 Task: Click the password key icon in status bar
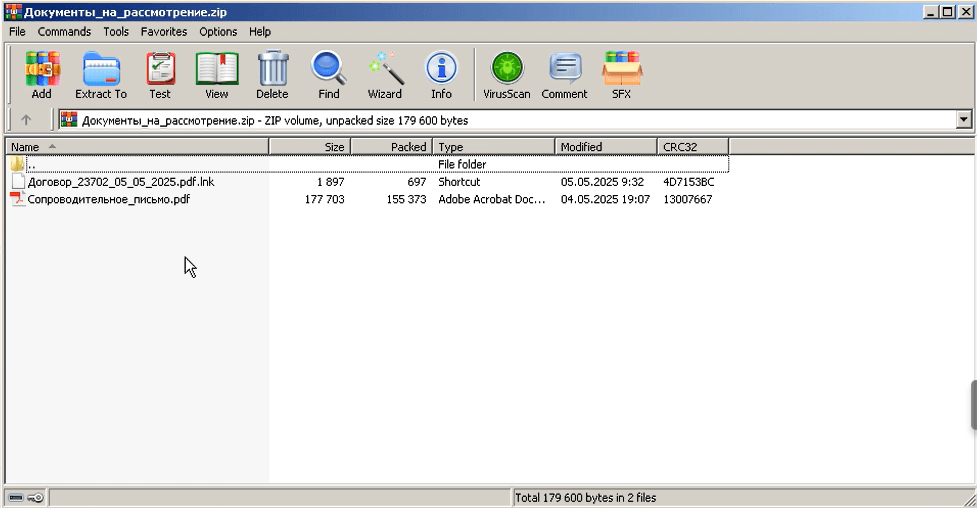click(36, 497)
